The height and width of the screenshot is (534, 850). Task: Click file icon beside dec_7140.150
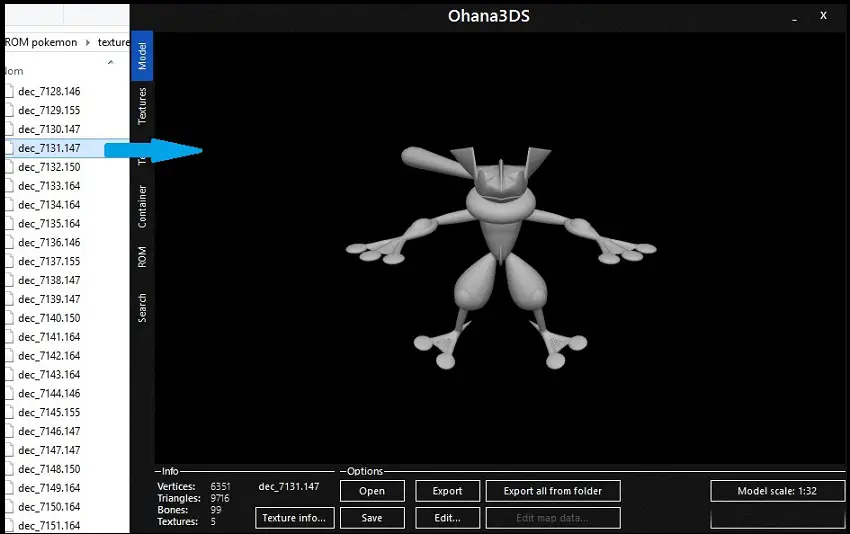9,318
